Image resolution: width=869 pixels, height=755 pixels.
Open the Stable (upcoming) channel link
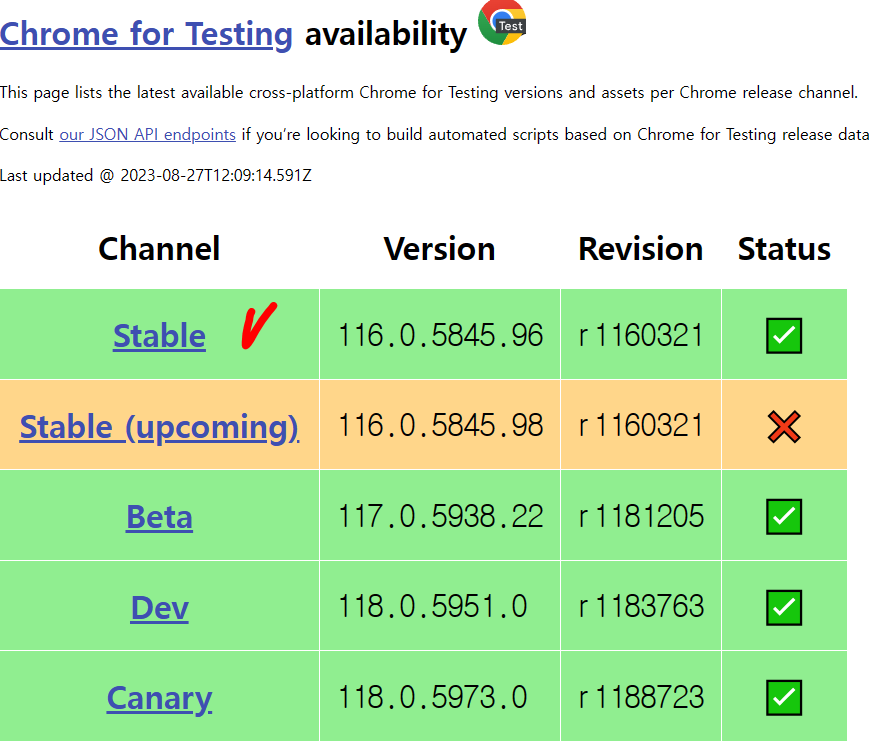click(160, 427)
